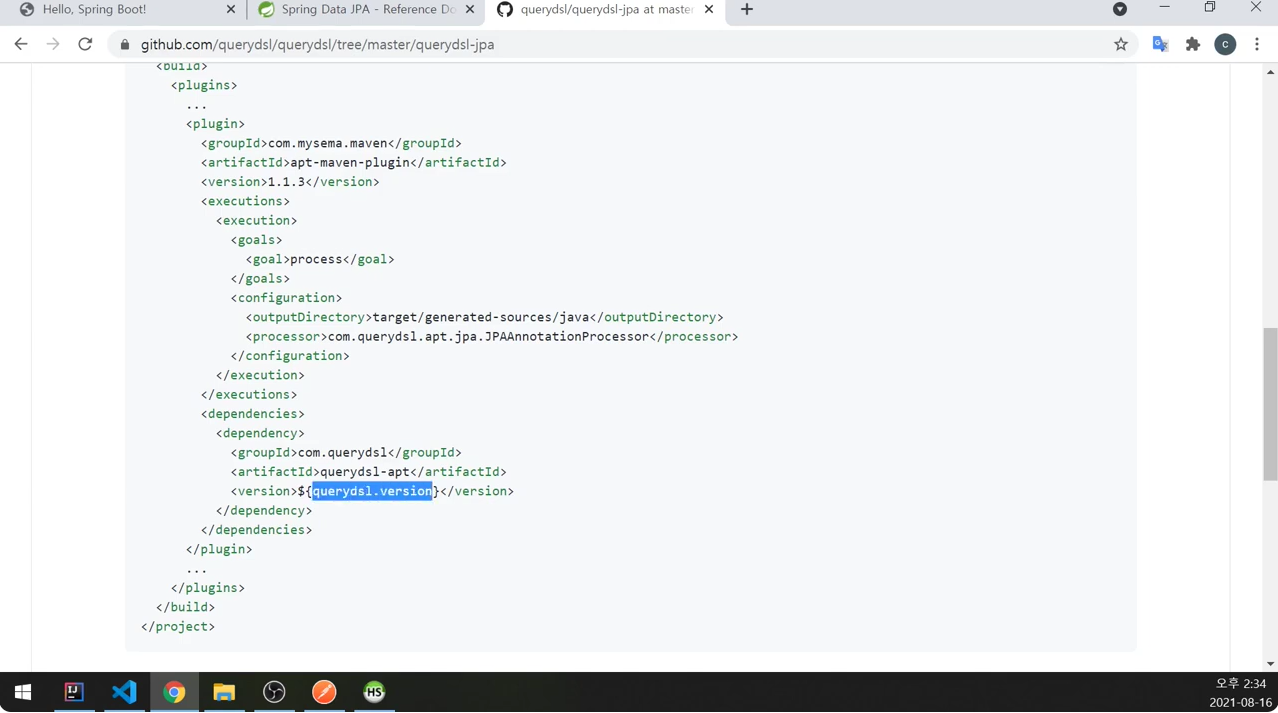Open File Explorer from taskbar
Screen dimensions: 1278x713
click(x=224, y=692)
